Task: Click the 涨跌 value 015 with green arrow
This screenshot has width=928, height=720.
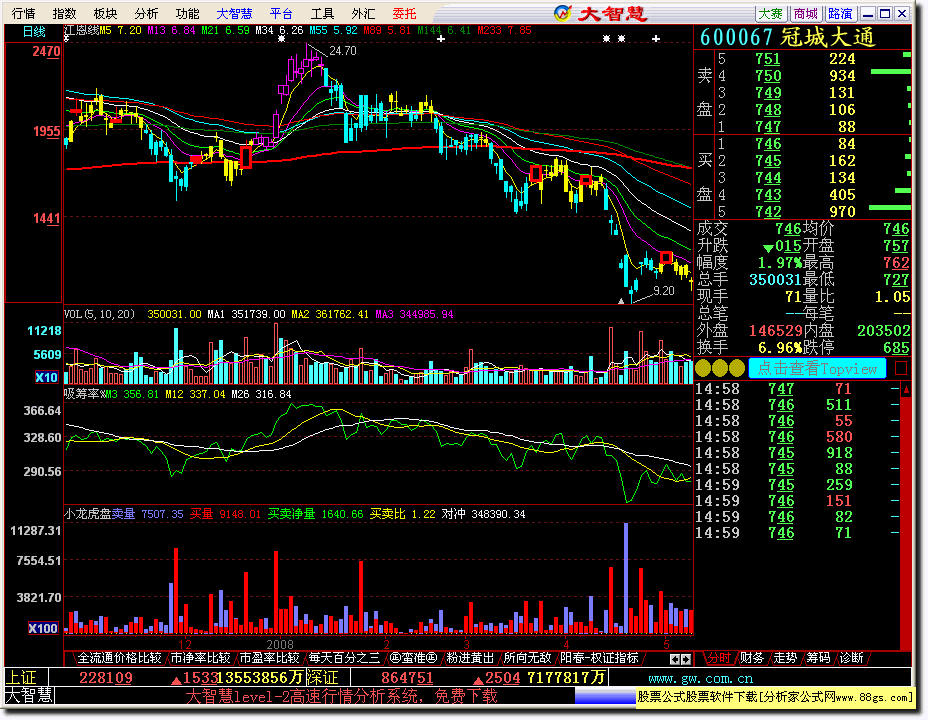Action: click(782, 246)
